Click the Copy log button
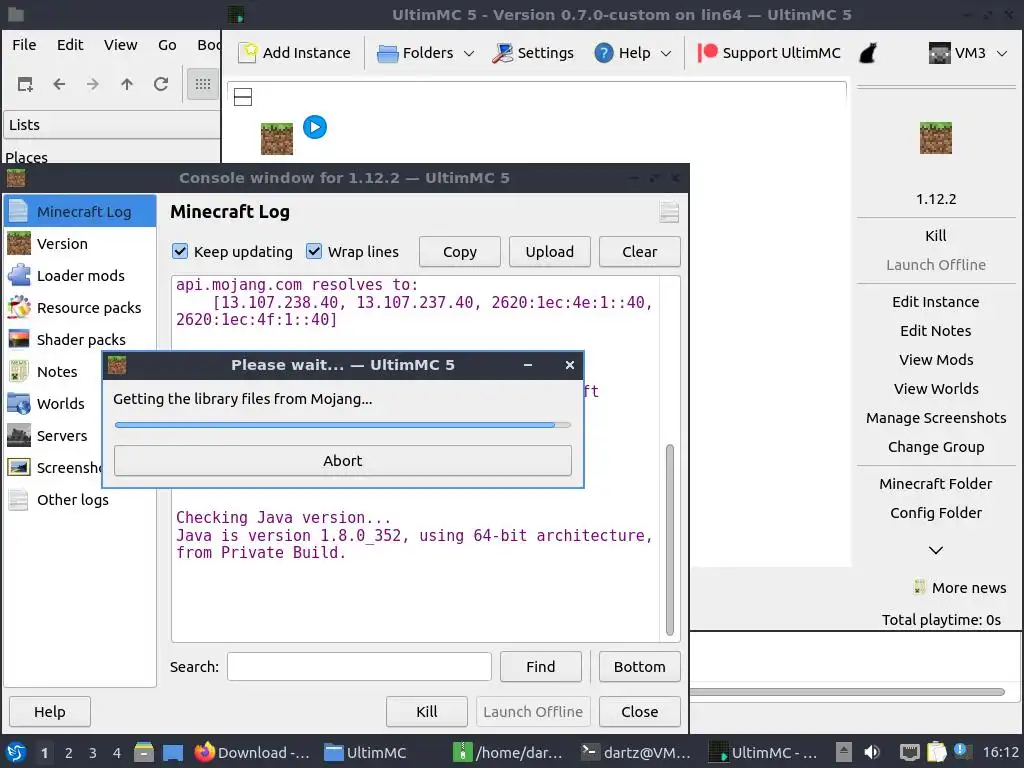Screen dimensions: 1024x768 [460, 252]
